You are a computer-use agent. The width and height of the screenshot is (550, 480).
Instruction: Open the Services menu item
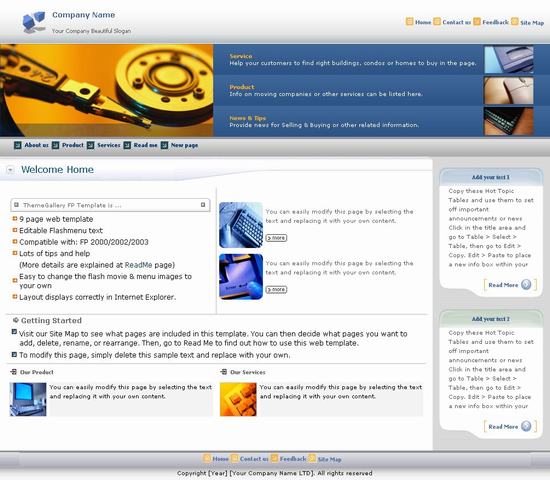[108, 145]
